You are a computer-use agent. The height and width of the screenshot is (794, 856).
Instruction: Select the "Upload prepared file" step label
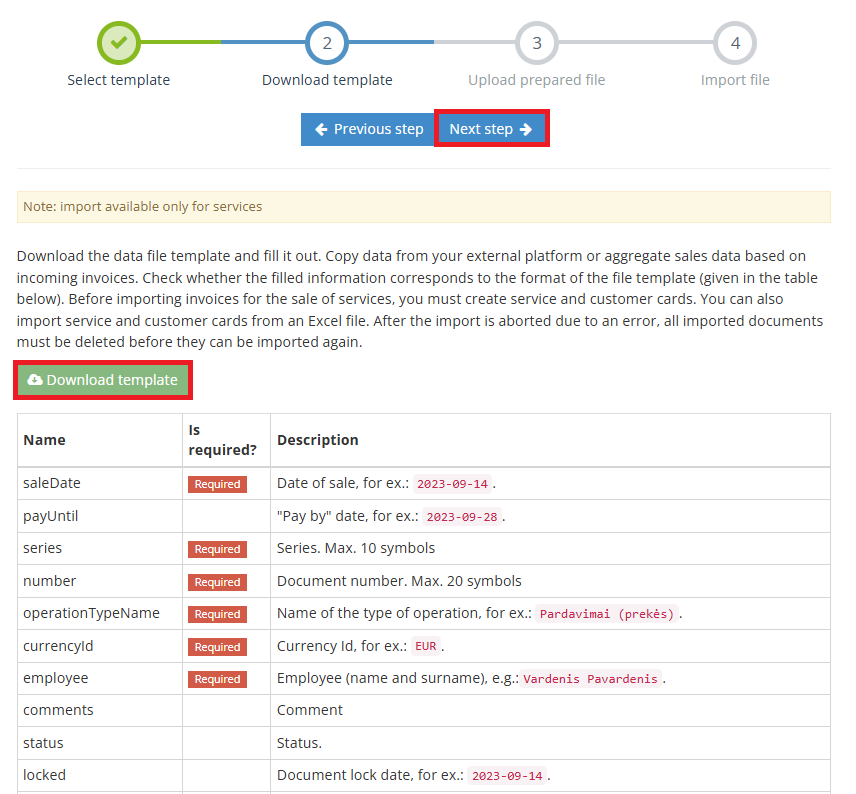point(536,80)
